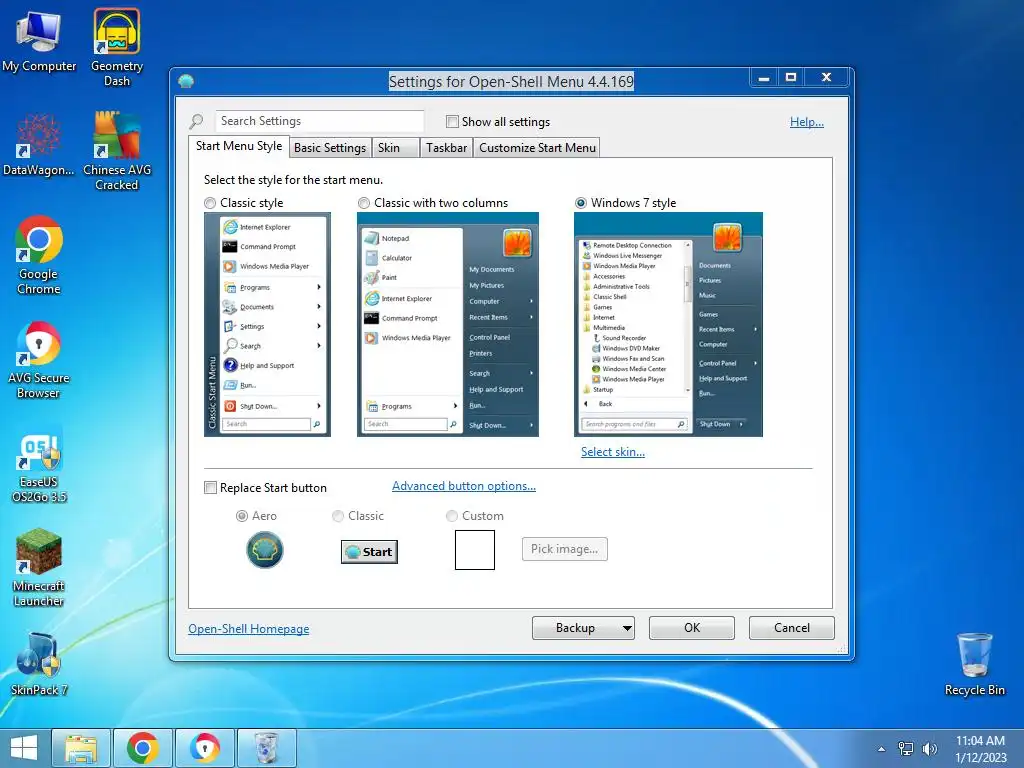Screen dimensions: 1024x768
Task: Open File Explorer from the taskbar
Action: pos(81,748)
